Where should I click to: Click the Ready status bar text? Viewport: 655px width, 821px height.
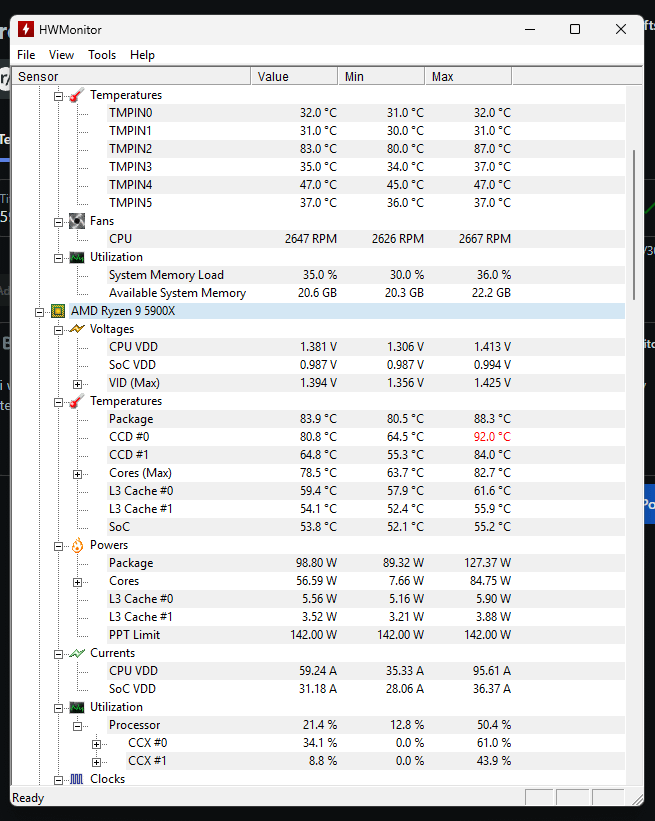coord(28,798)
